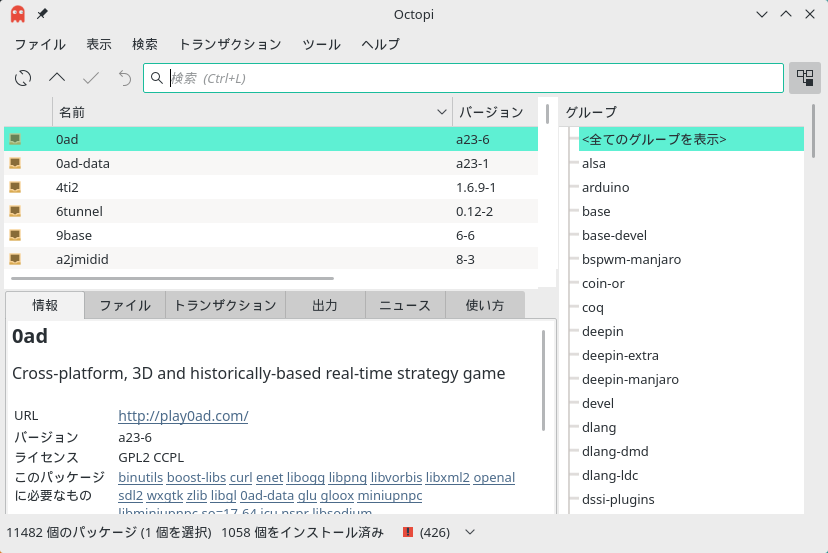This screenshot has height=553, width=828.
Task: Follow the 0ad-data dependency link
Action: pos(267,495)
